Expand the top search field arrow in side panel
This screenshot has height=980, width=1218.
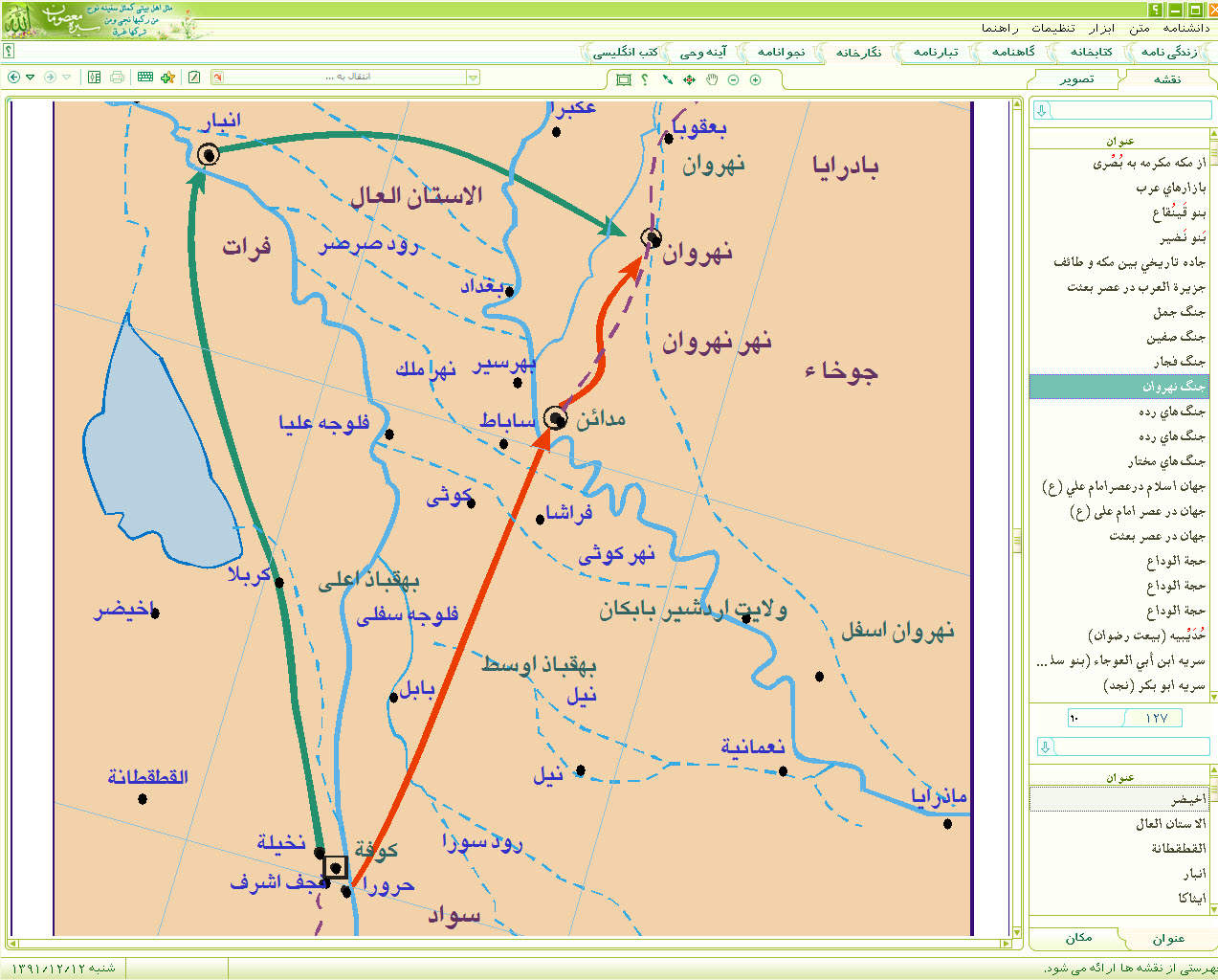click(1042, 111)
